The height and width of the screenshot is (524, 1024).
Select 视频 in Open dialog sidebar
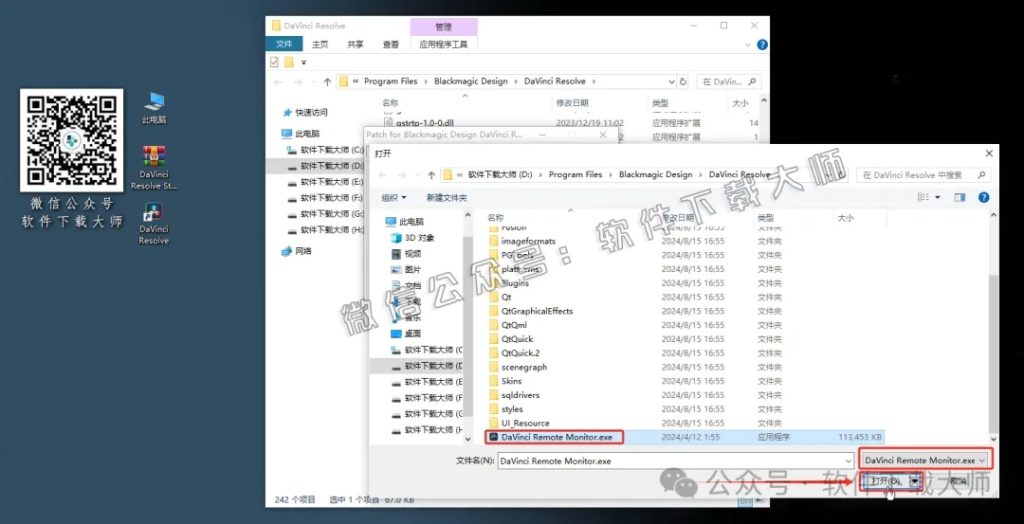tap(406, 254)
